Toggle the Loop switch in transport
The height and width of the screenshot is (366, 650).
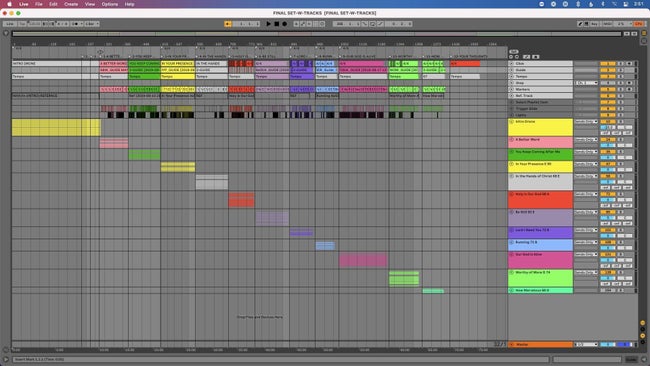coord(372,24)
